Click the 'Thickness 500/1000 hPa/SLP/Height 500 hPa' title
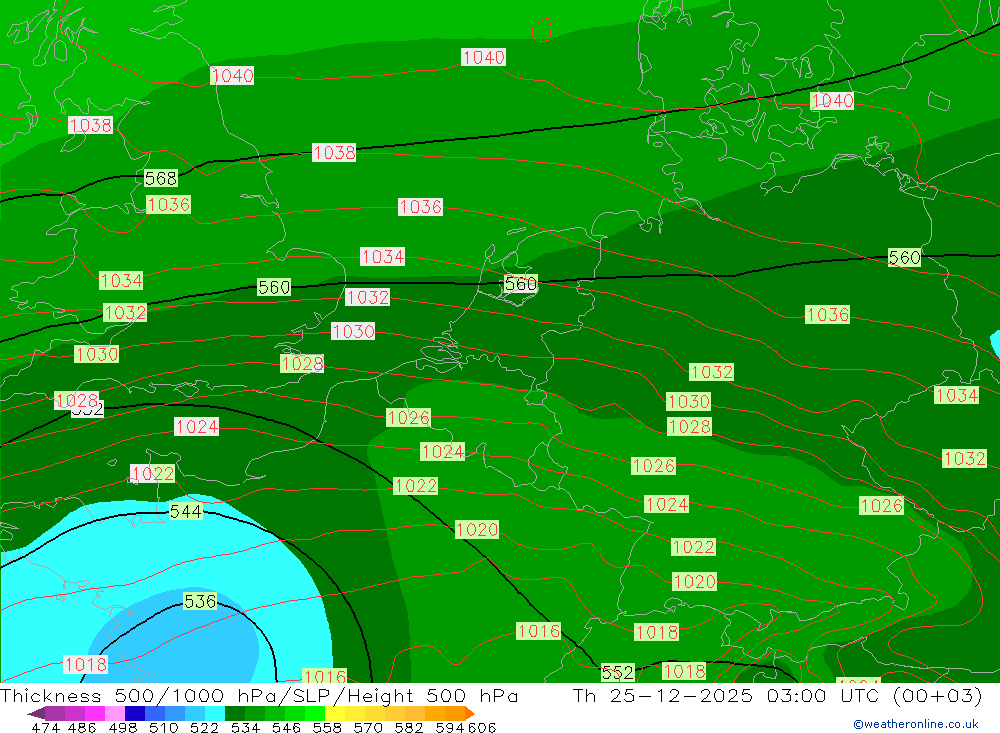 pos(259,695)
